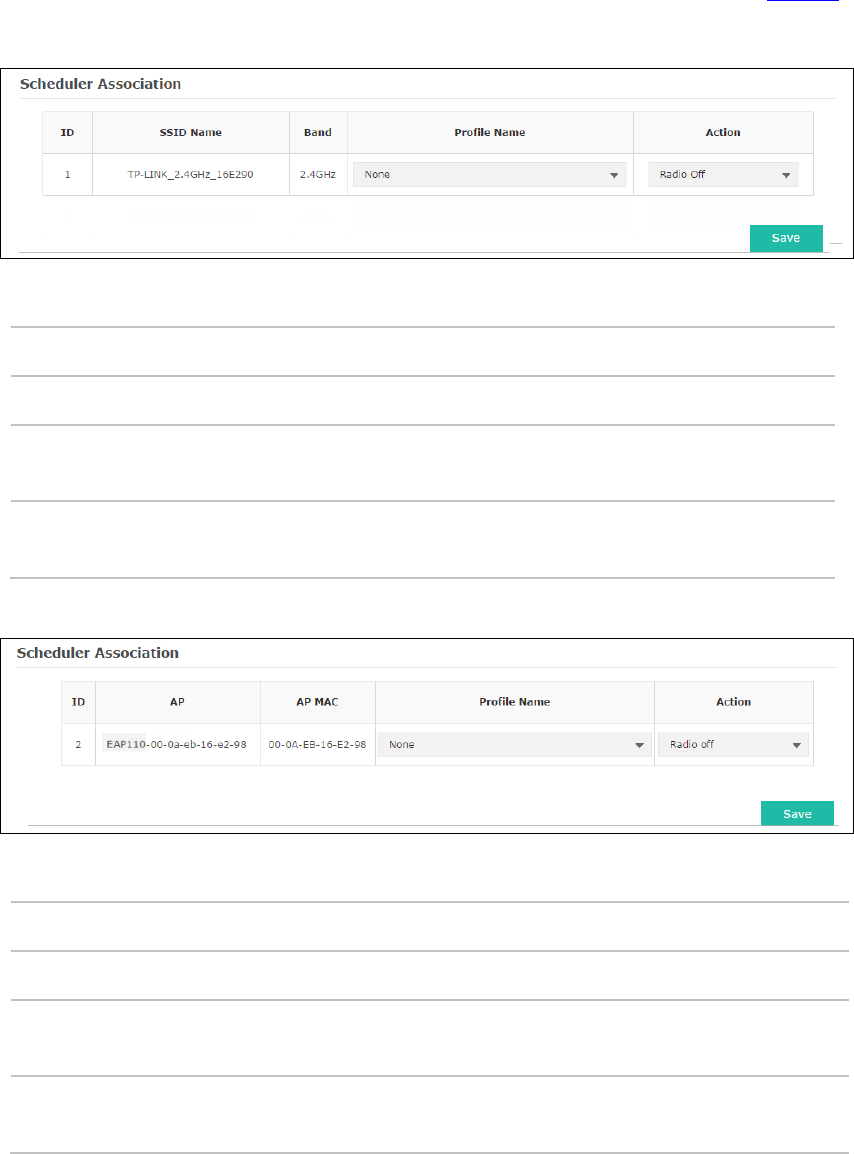Click the Action header in the AP table
854x1154 pixels.
pos(734,702)
